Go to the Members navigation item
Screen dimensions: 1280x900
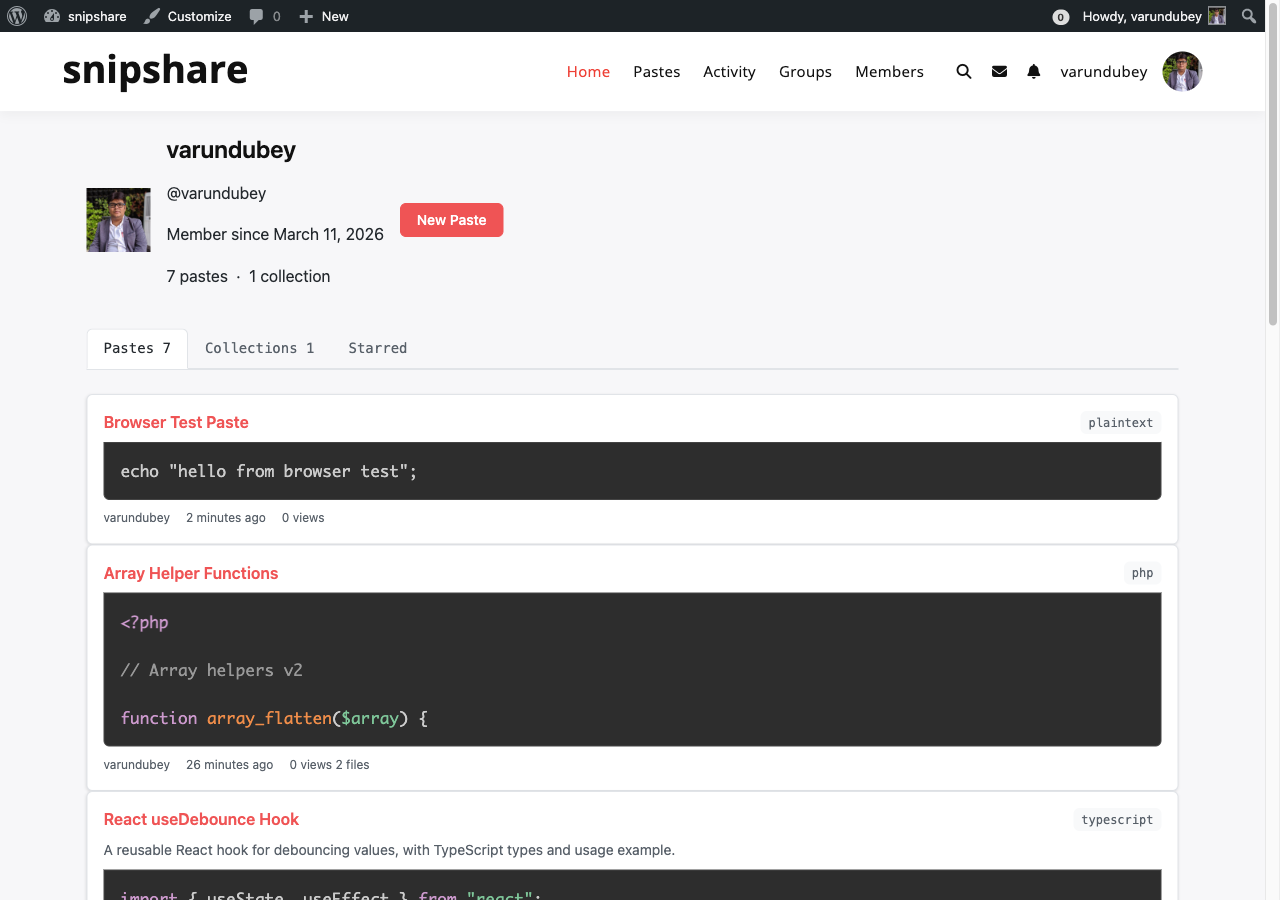click(889, 71)
